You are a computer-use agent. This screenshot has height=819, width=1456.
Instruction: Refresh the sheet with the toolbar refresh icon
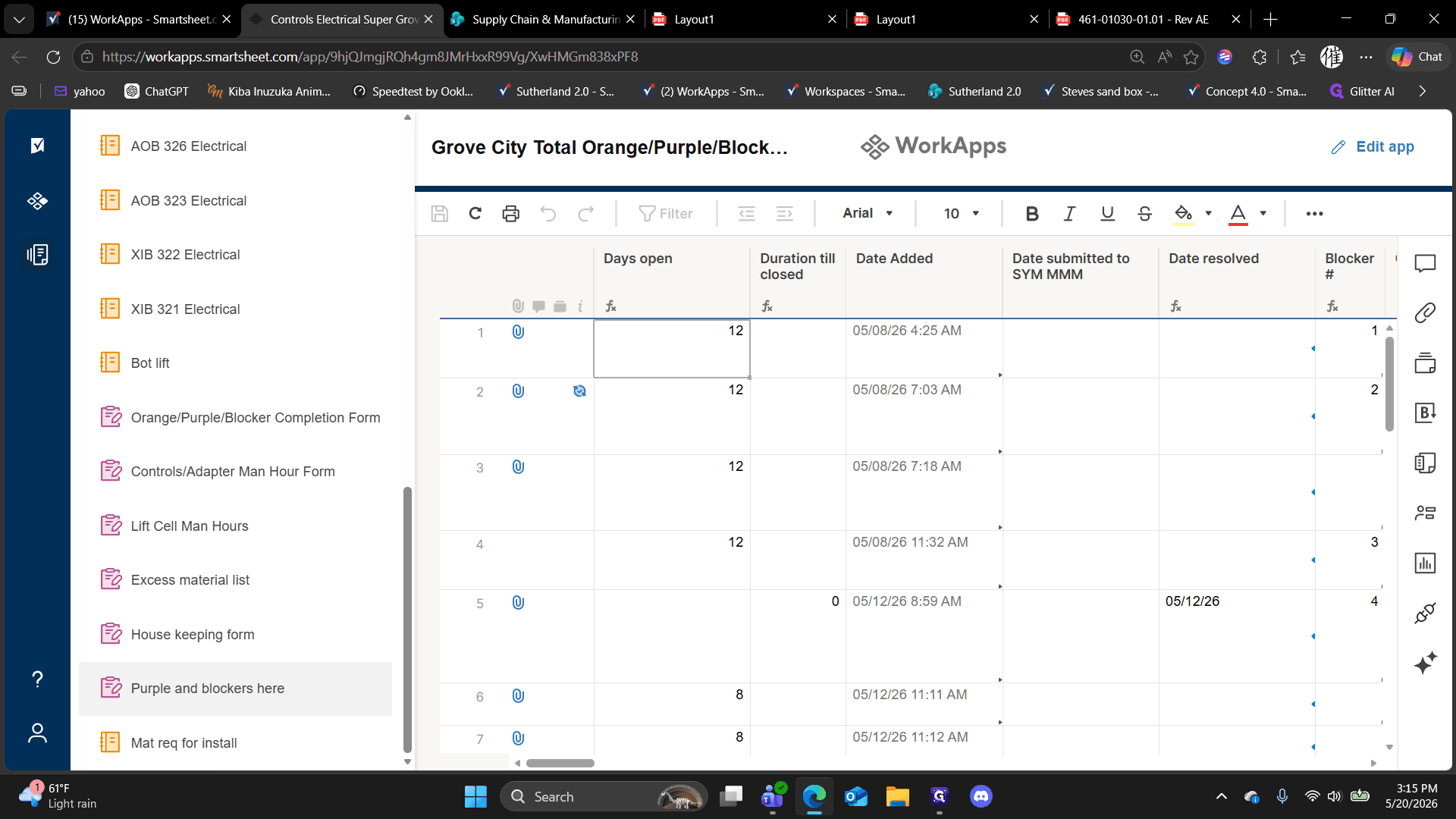point(475,214)
